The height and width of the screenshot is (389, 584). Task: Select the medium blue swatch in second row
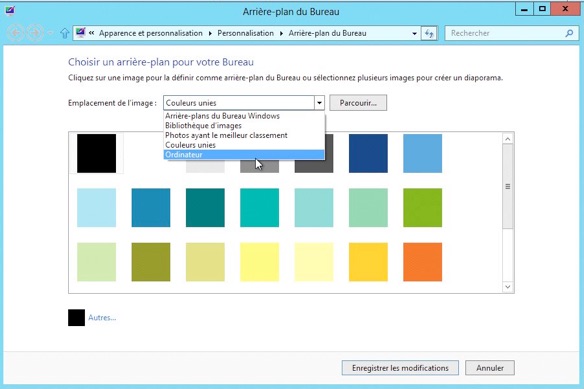[151, 208]
